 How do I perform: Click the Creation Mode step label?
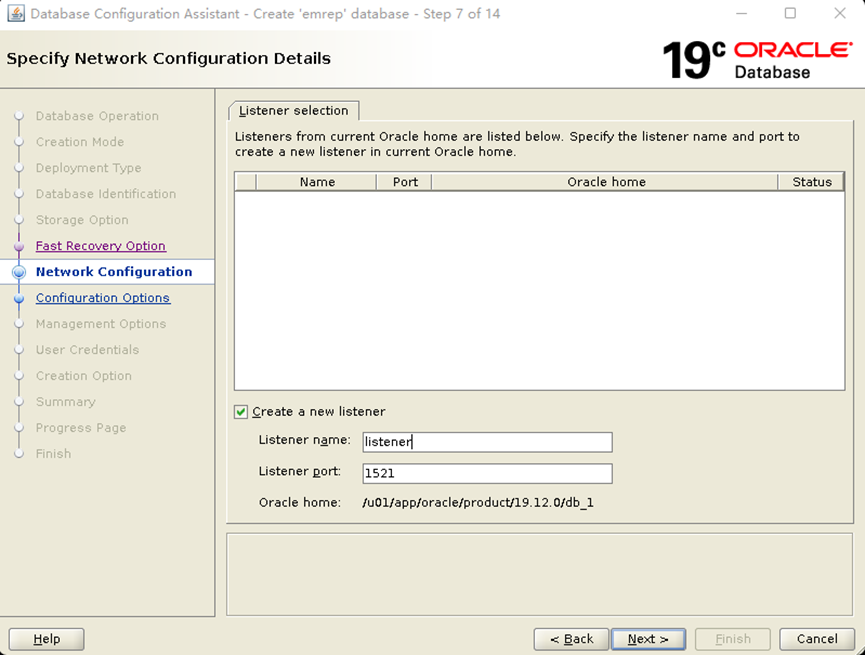[80, 142]
